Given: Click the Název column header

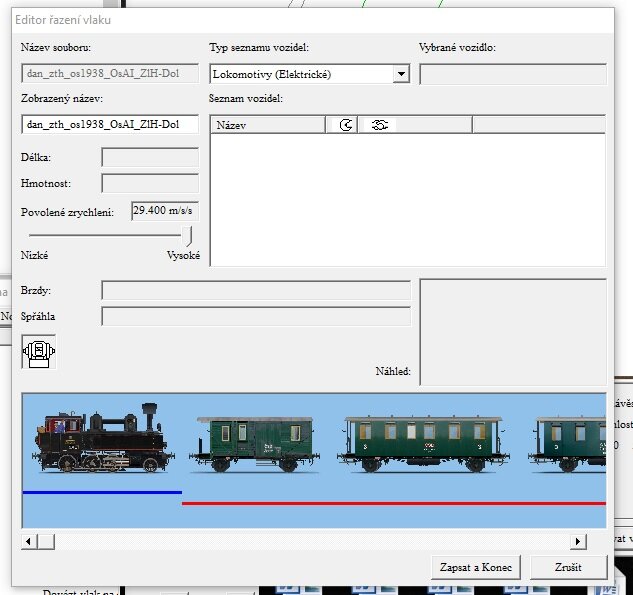Looking at the screenshot, I should point(268,125).
